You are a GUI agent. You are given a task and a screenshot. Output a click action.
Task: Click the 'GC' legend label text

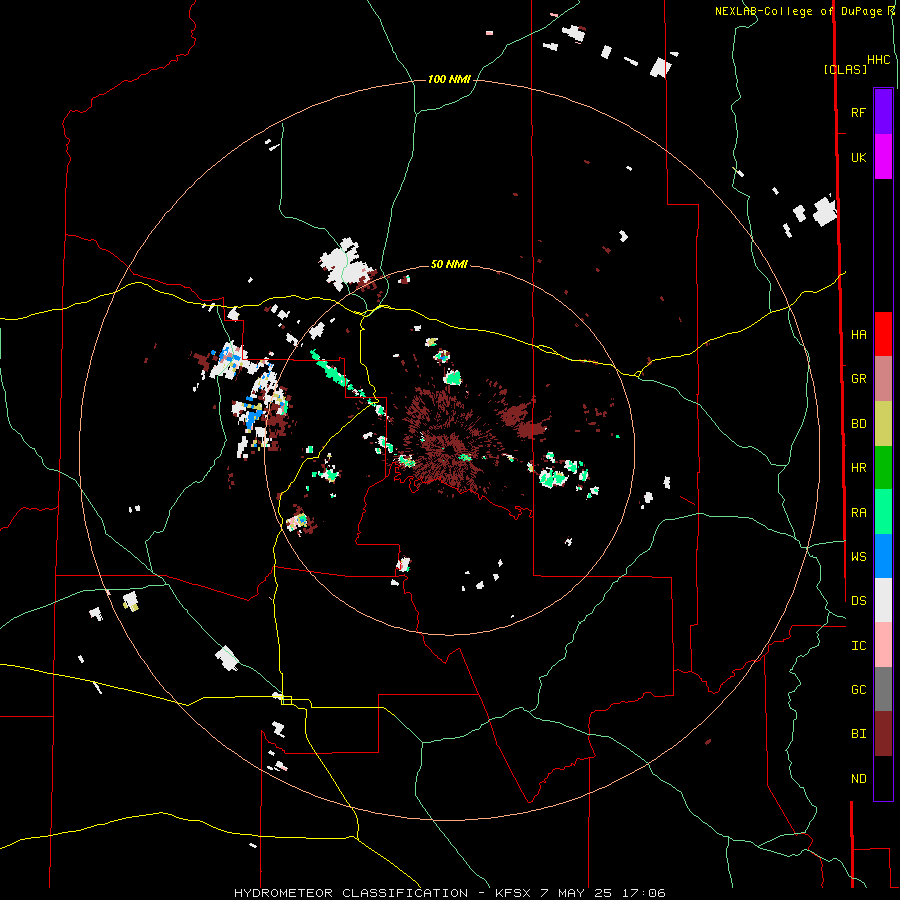tap(858, 690)
